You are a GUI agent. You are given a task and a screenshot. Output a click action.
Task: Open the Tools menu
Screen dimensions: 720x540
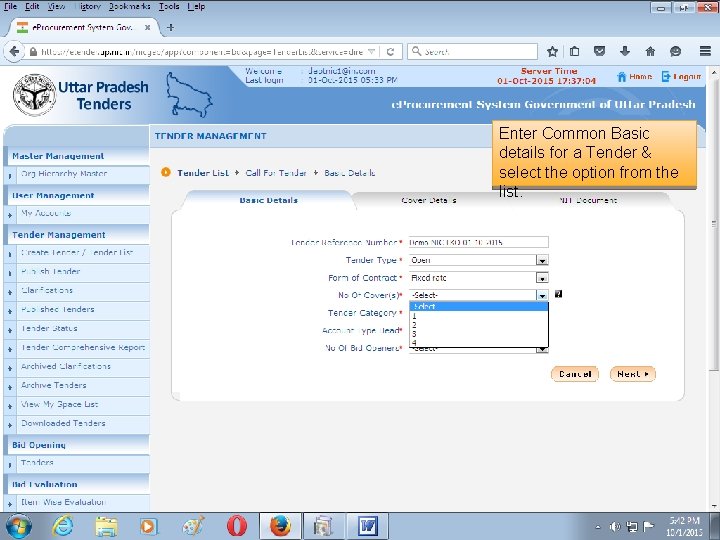tap(169, 6)
